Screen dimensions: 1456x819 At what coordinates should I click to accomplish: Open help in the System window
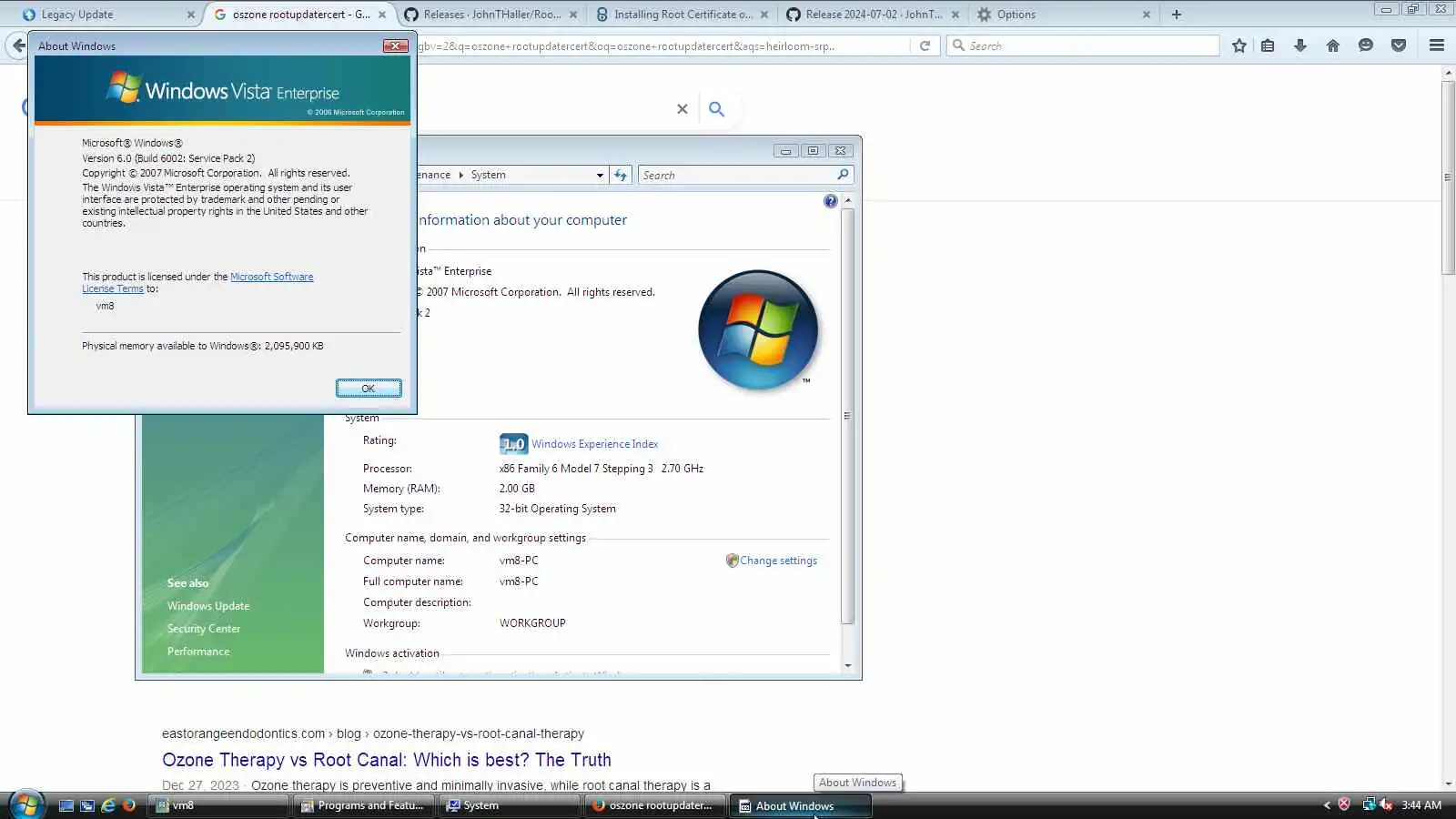pyautogui.click(x=831, y=201)
